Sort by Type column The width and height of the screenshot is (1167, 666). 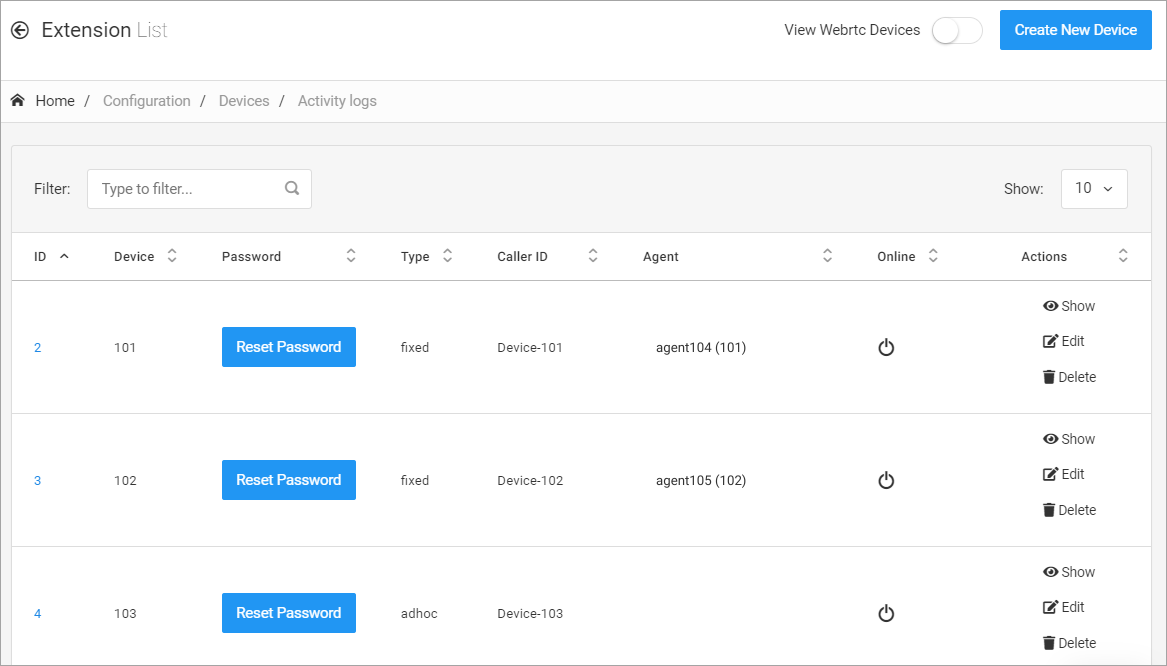pos(447,256)
